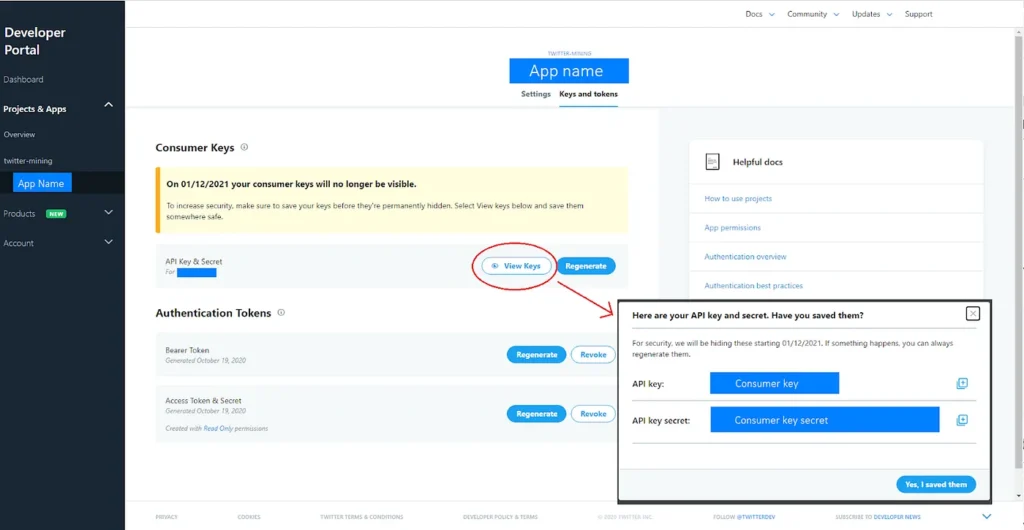
Task: Expand the Products sidebar section
Action: click(x=108, y=212)
